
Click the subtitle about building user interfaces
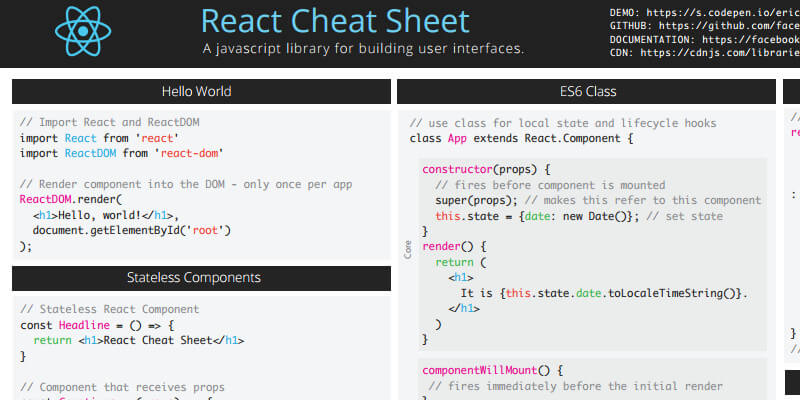pos(362,48)
